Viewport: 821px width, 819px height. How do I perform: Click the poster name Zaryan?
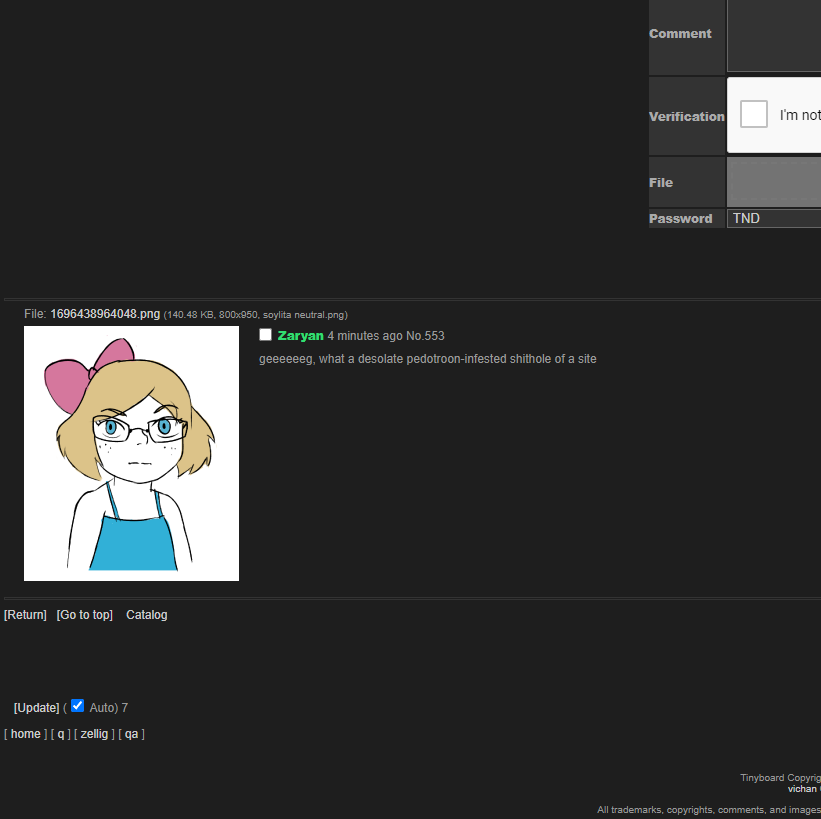(x=300, y=336)
